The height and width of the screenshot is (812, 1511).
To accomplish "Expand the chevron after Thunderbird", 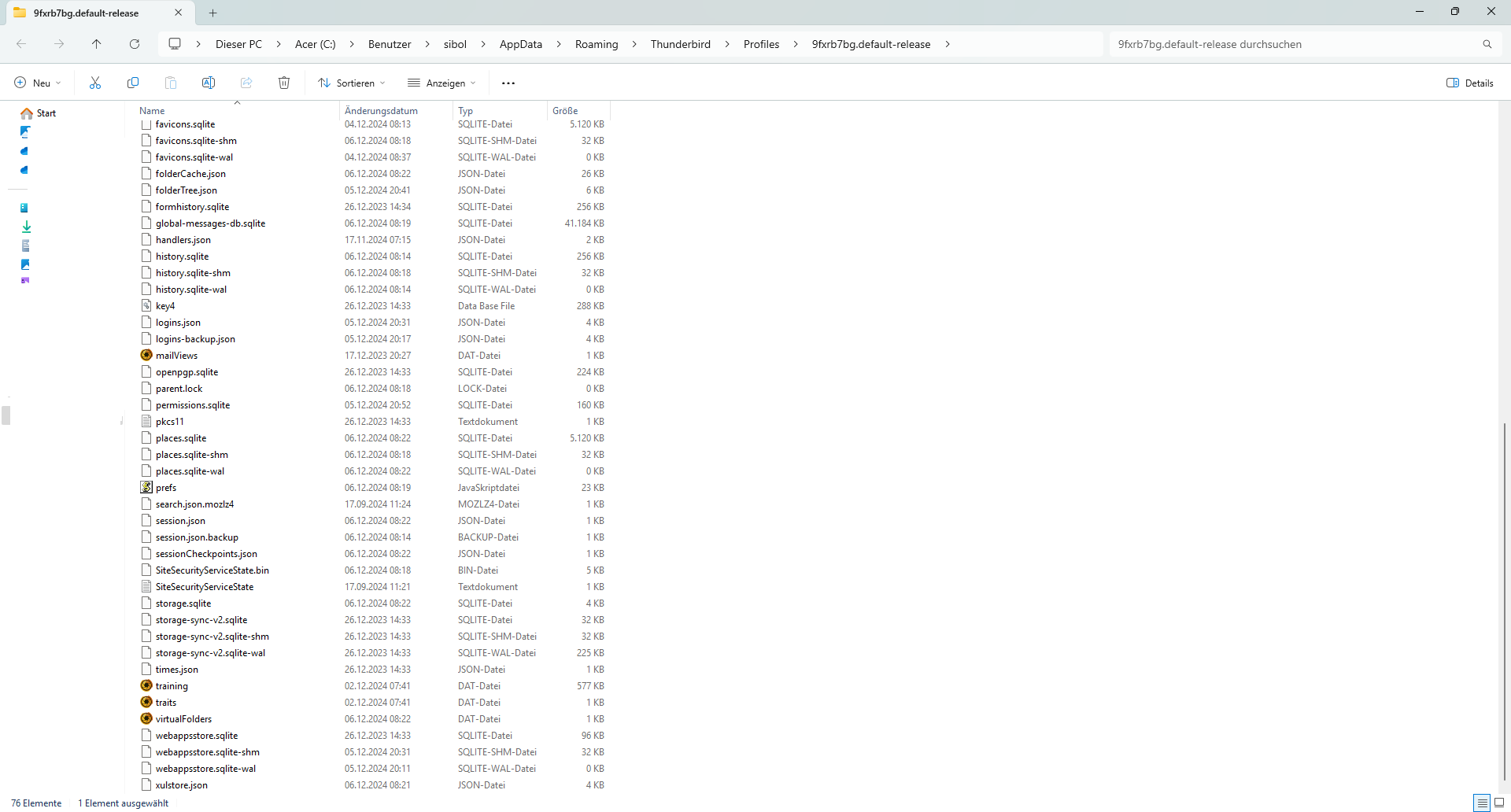I will click(727, 44).
